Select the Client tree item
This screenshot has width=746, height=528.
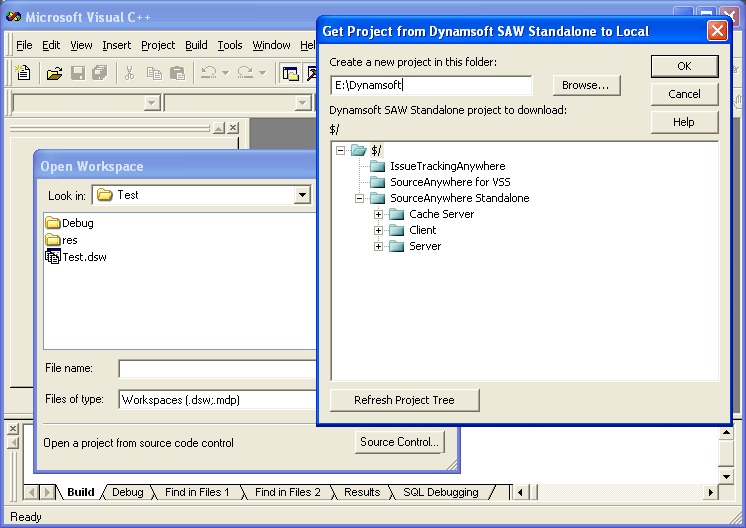(x=422, y=230)
